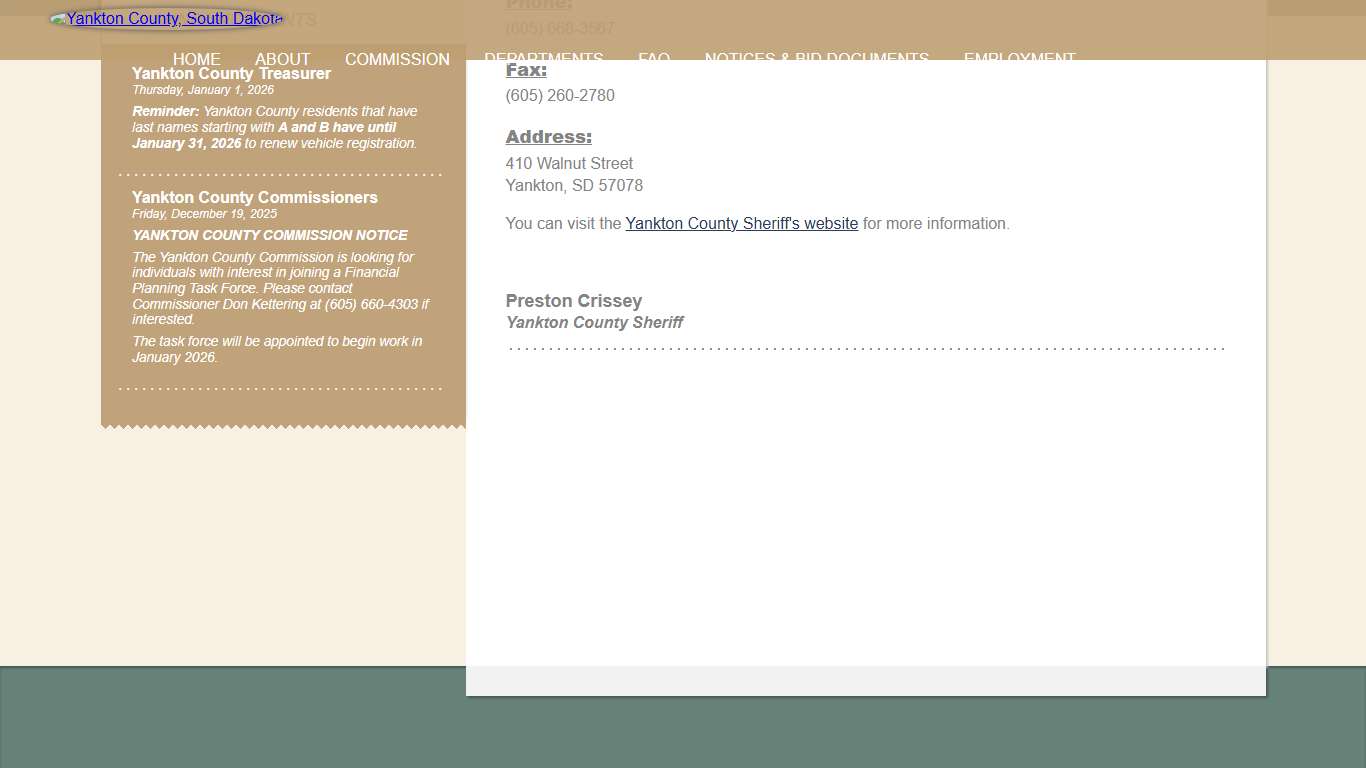The width and height of the screenshot is (1366, 768).
Task: Click the Yankton County Treasurer announcement title
Action: (231, 74)
